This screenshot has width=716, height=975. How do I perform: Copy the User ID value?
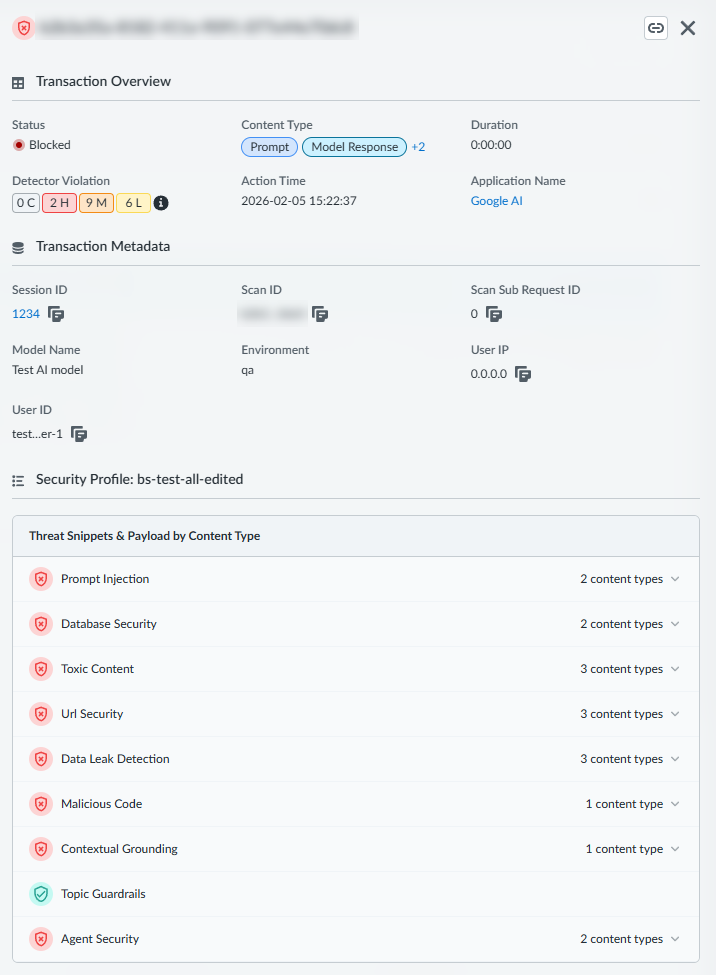point(79,434)
